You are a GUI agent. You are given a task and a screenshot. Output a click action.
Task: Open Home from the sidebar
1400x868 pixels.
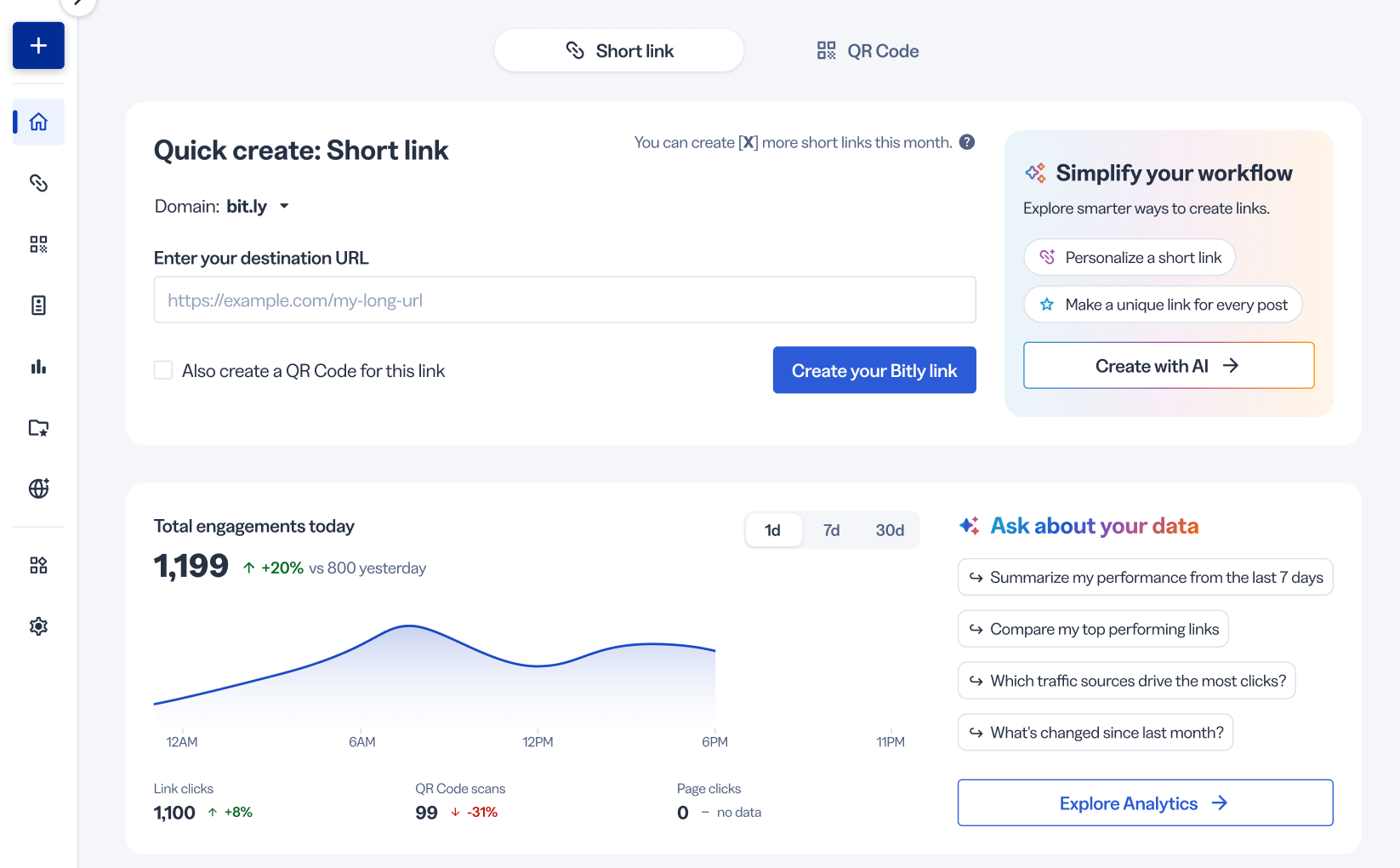[x=38, y=122]
